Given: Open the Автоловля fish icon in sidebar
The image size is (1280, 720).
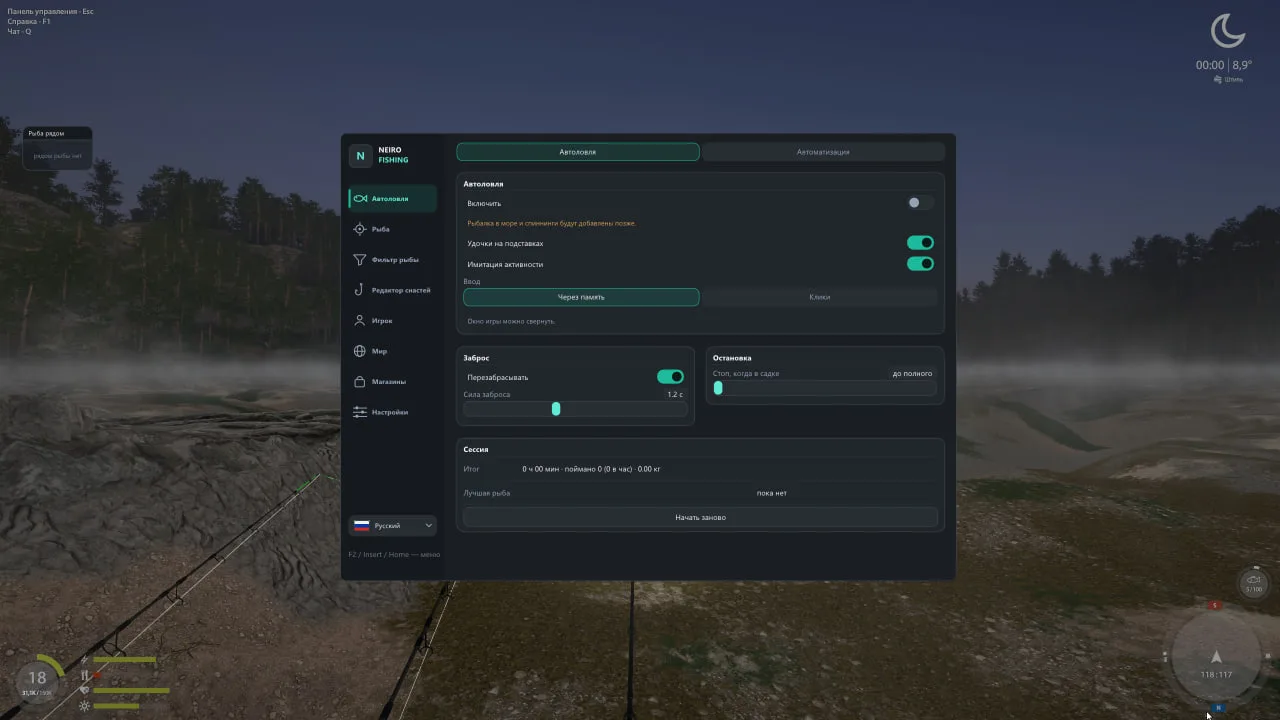Looking at the screenshot, I should tap(361, 198).
